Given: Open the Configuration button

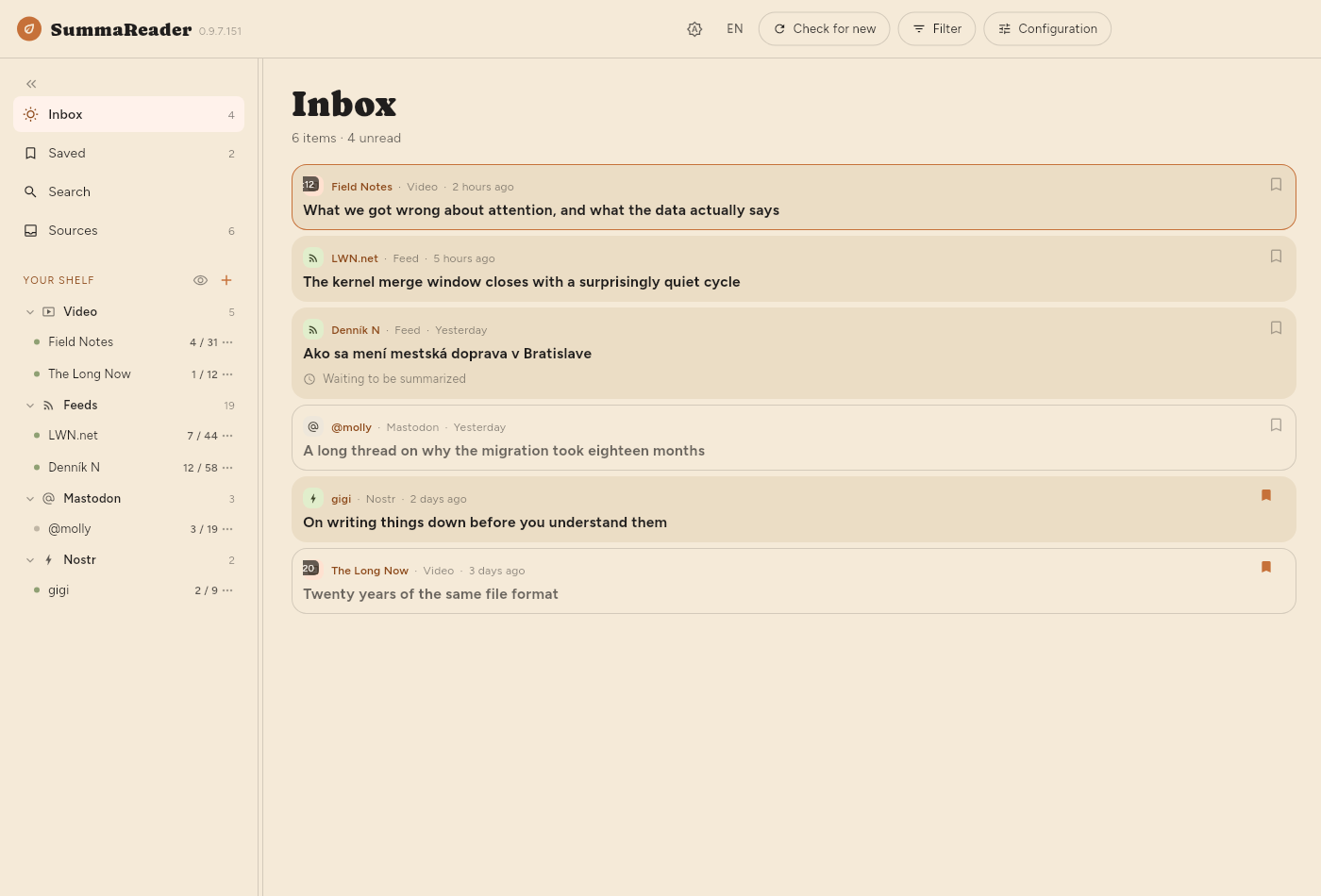Looking at the screenshot, I should pos(1047,29).
